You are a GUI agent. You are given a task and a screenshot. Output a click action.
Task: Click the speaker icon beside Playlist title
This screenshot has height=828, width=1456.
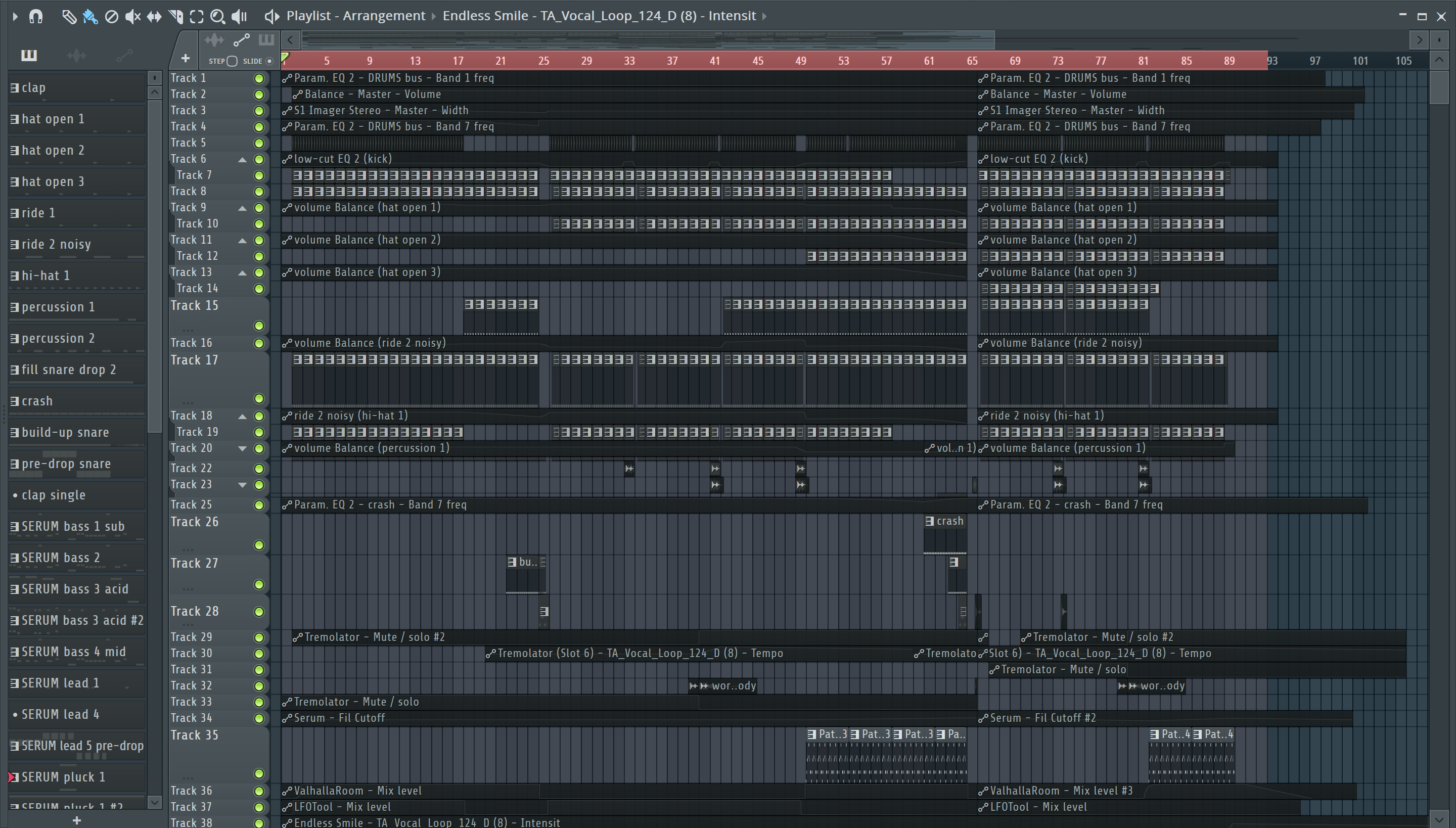click(272, 17)
